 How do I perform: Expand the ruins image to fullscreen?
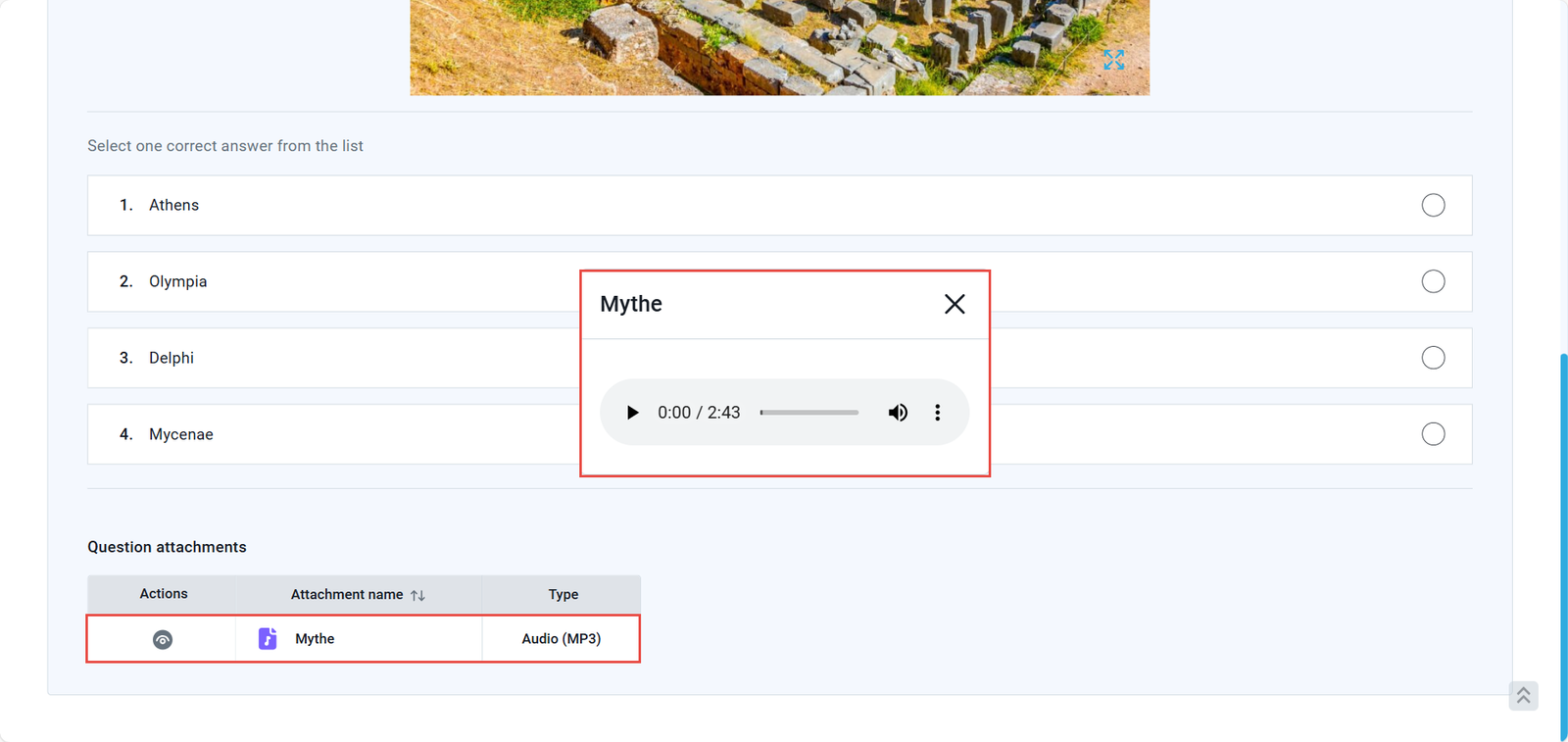(1113, 60)
